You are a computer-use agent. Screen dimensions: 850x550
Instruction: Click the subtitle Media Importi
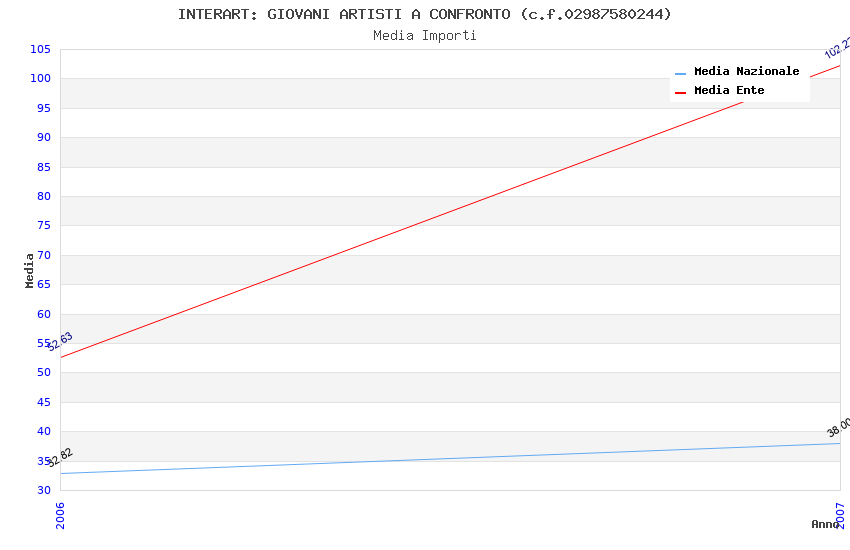pos(424,35)
